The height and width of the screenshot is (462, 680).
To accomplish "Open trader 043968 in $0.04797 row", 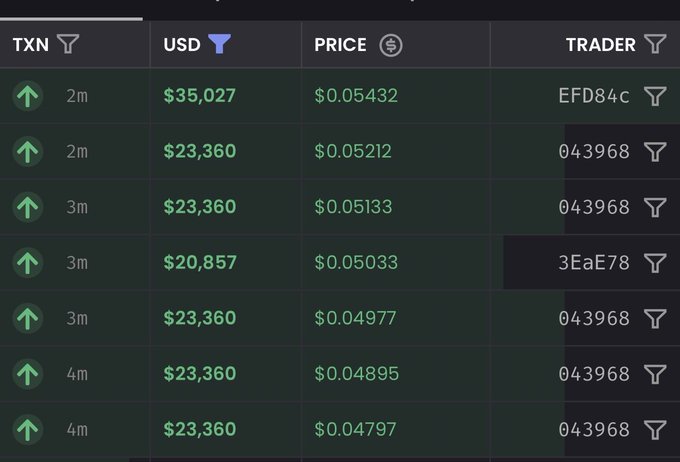I will (x=594, y=429).
